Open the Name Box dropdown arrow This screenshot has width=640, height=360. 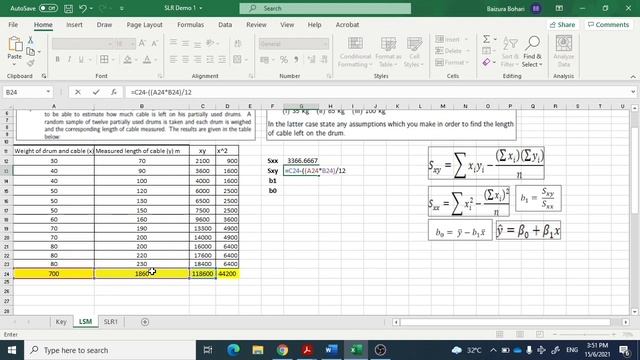[48, 92]
